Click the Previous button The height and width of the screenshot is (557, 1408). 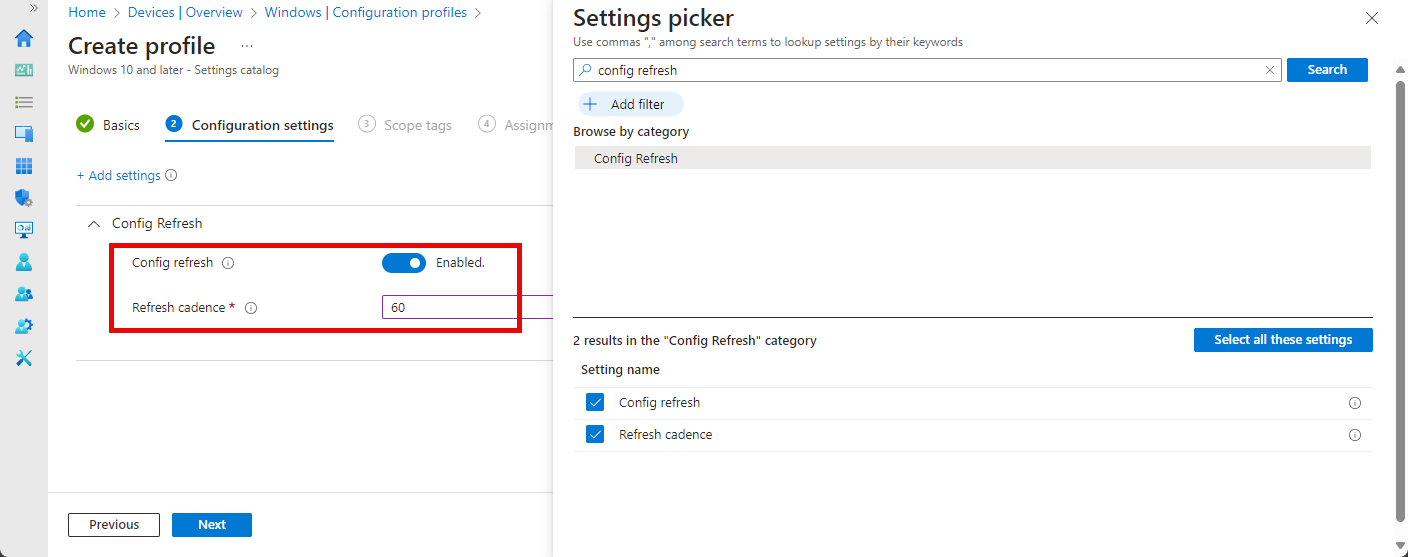click(114, 524)
